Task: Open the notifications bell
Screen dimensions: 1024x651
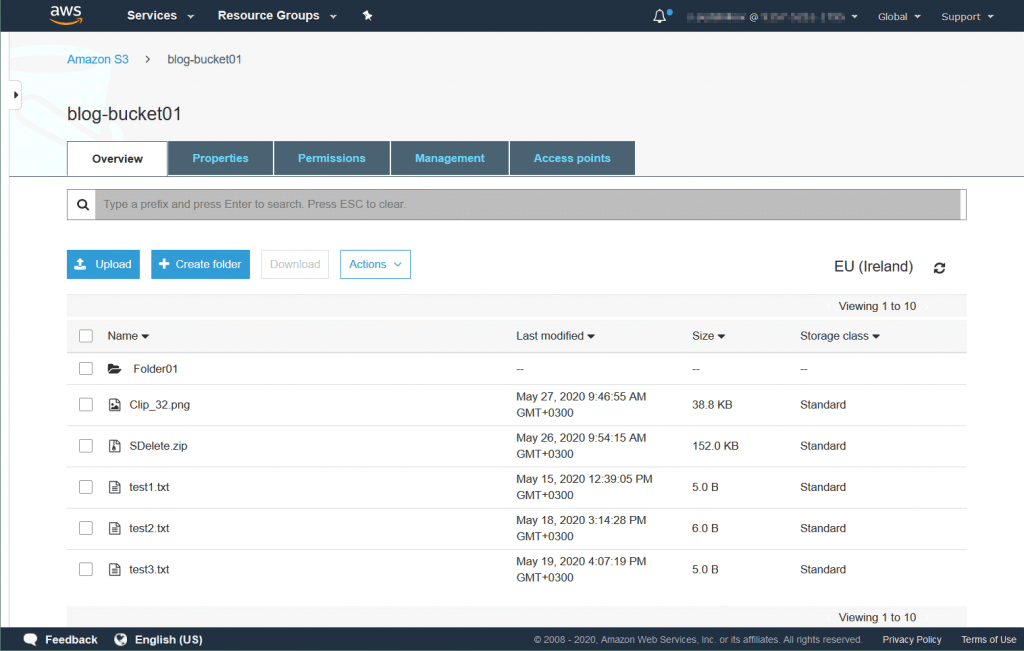Action: click(x=658, y=15)
